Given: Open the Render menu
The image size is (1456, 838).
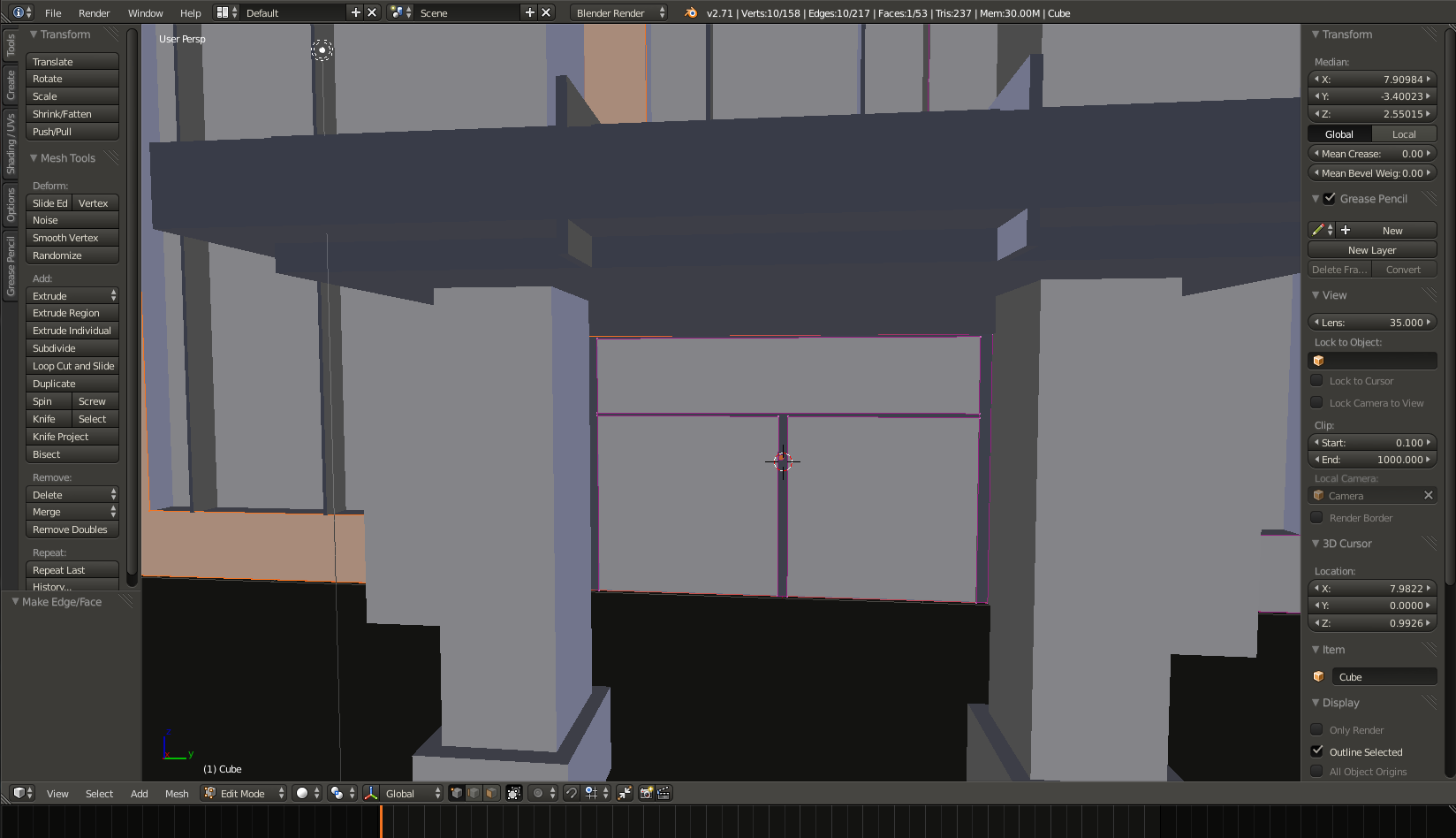Looking at the screenshot, I should coord(94,13).
